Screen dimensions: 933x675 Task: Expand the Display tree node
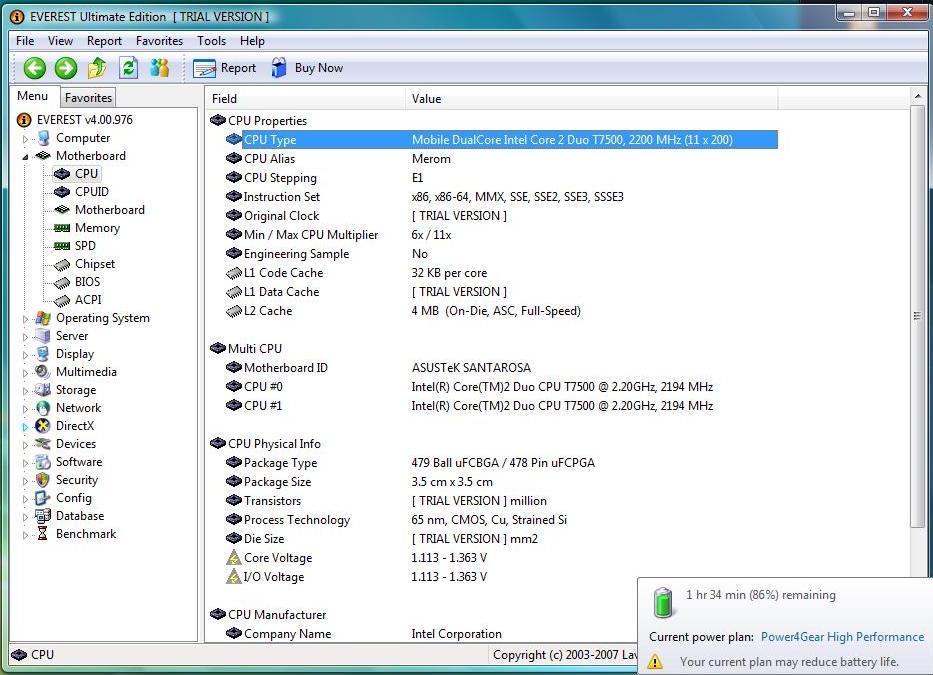(25, 355)
